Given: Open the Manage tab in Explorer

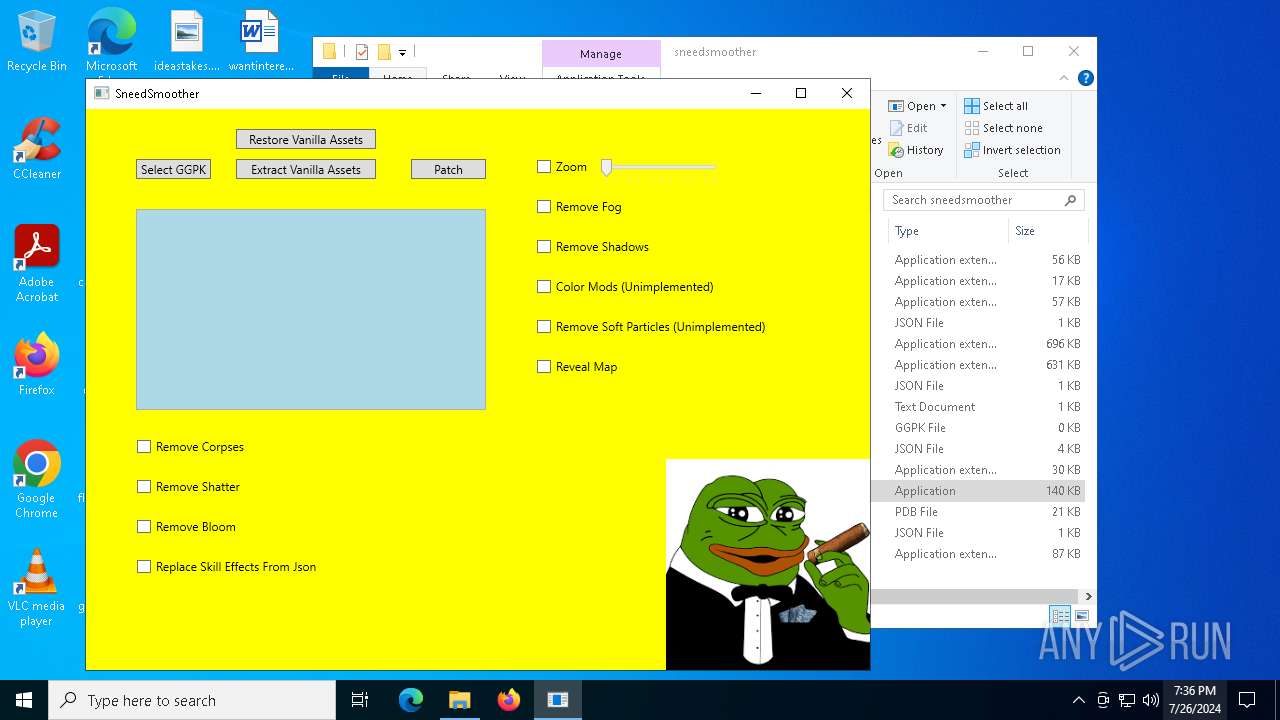Looking at the screenshot, I should tap(600, 54).
